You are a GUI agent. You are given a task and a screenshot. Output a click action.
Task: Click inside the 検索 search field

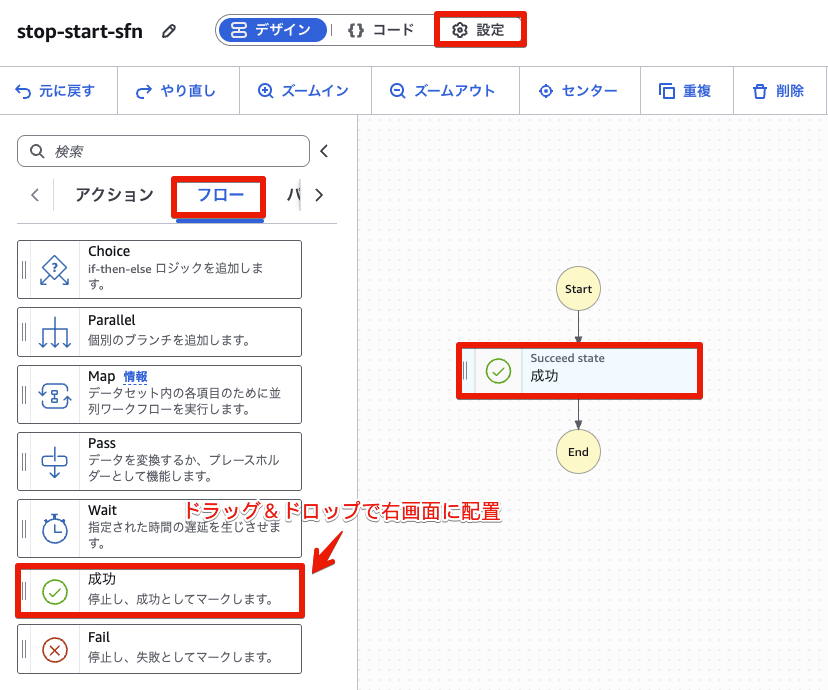(x=160, y=150)
